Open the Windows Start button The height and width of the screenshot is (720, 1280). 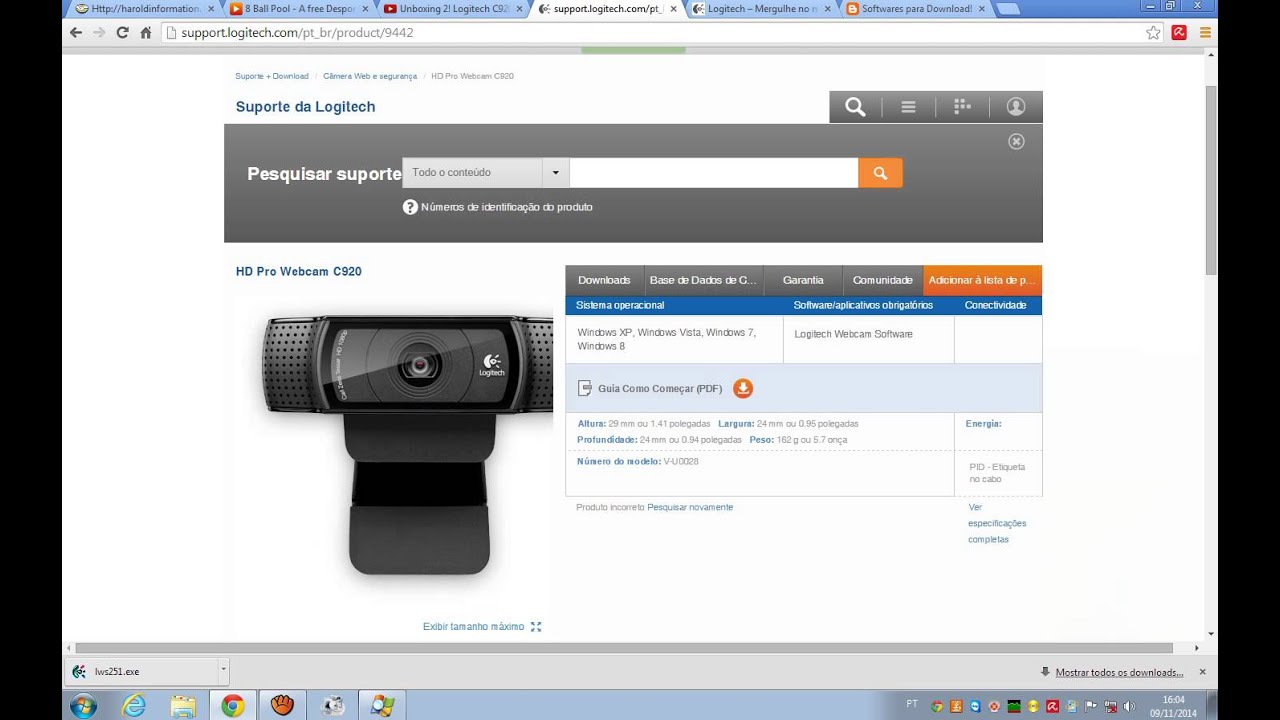84,706
